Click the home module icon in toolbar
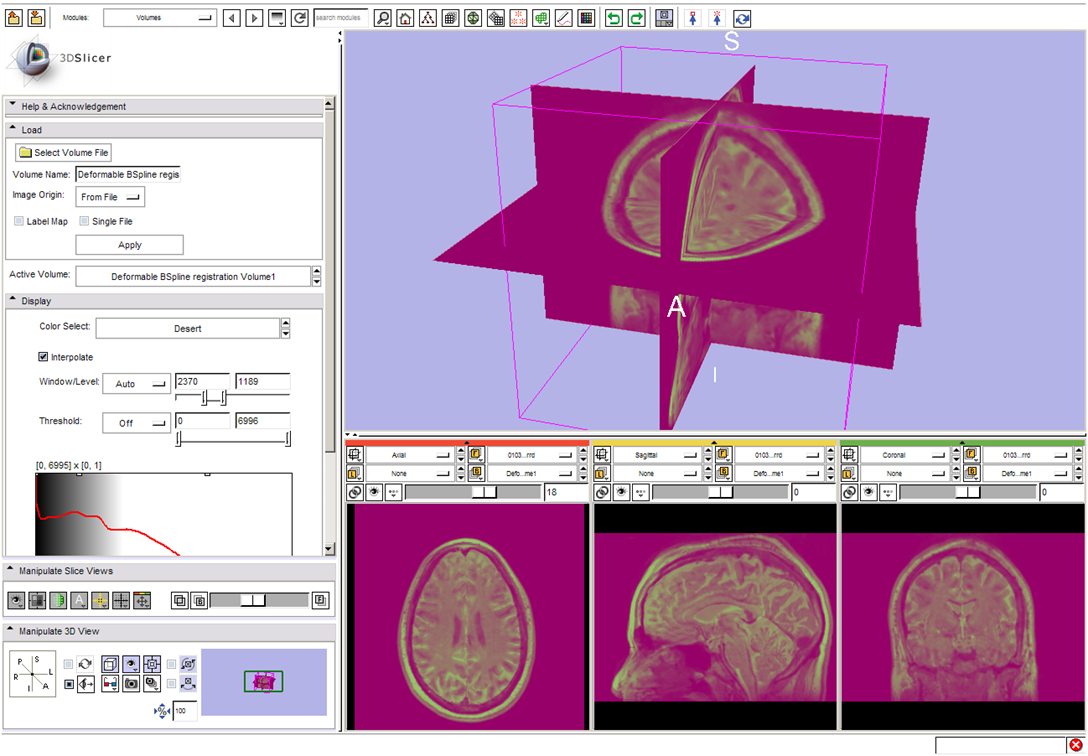Image resolution: width=1088 pixels, height=756 pixels. 405,18
